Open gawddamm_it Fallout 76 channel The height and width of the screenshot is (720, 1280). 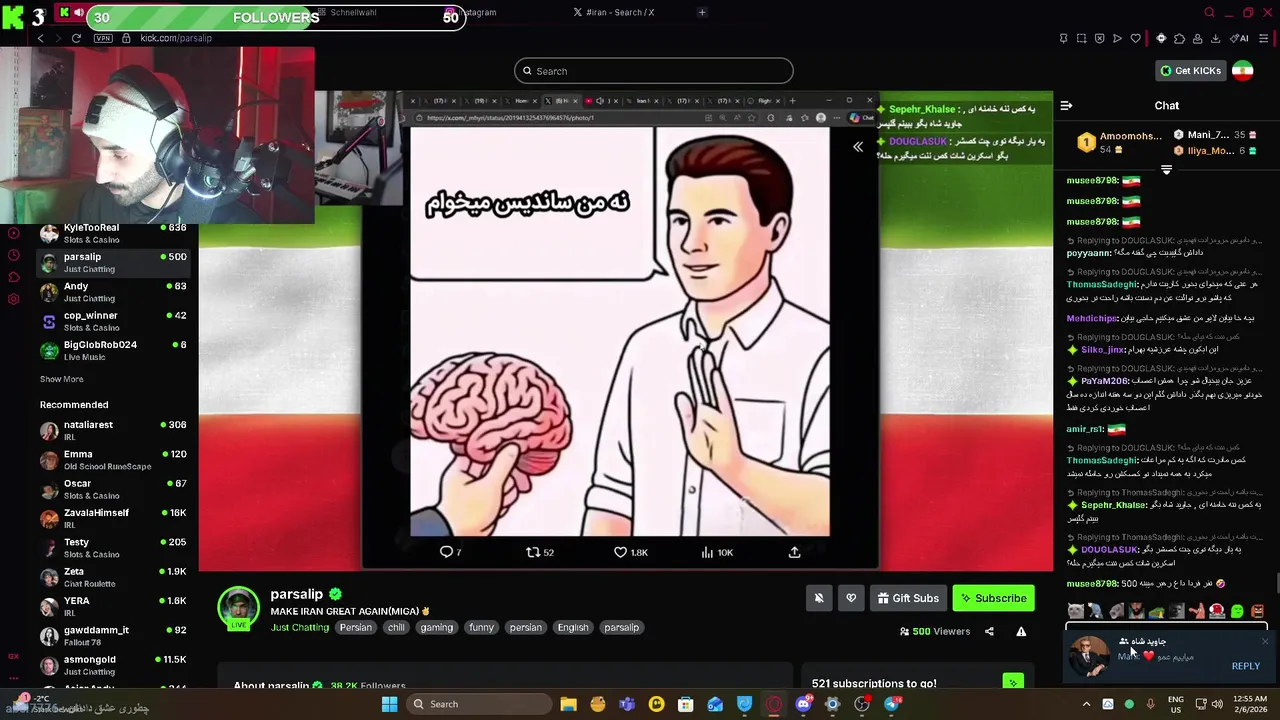point(113,636)
